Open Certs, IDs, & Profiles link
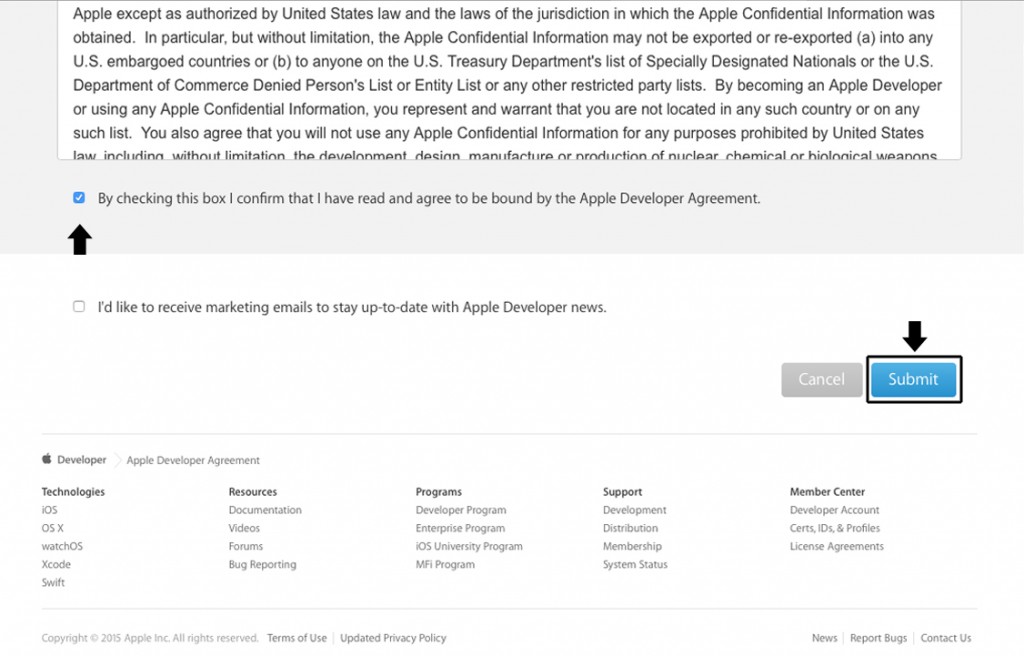The image size is (1024, 656). tap(835, 528)
